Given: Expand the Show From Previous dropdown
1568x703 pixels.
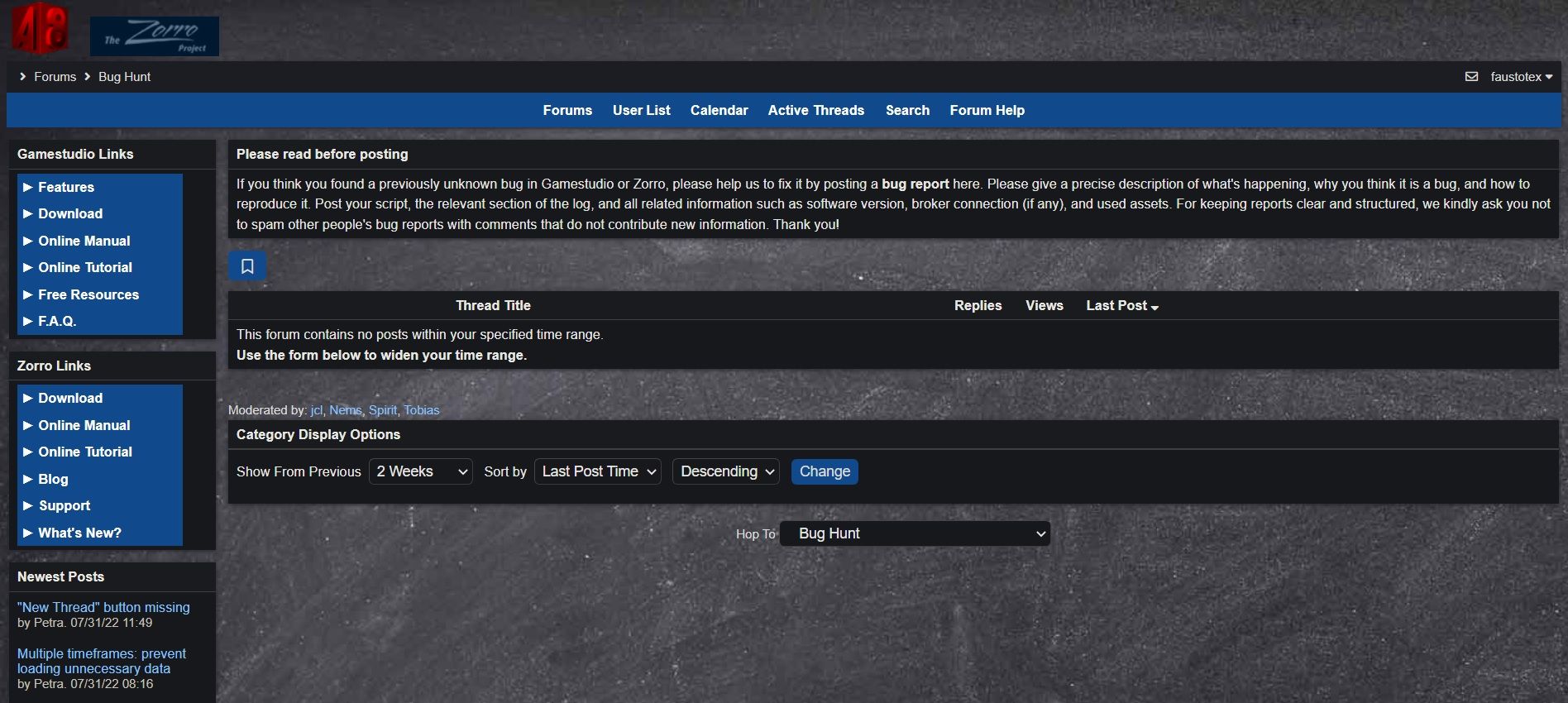Looking at the screenshot, I should [421, 471].
